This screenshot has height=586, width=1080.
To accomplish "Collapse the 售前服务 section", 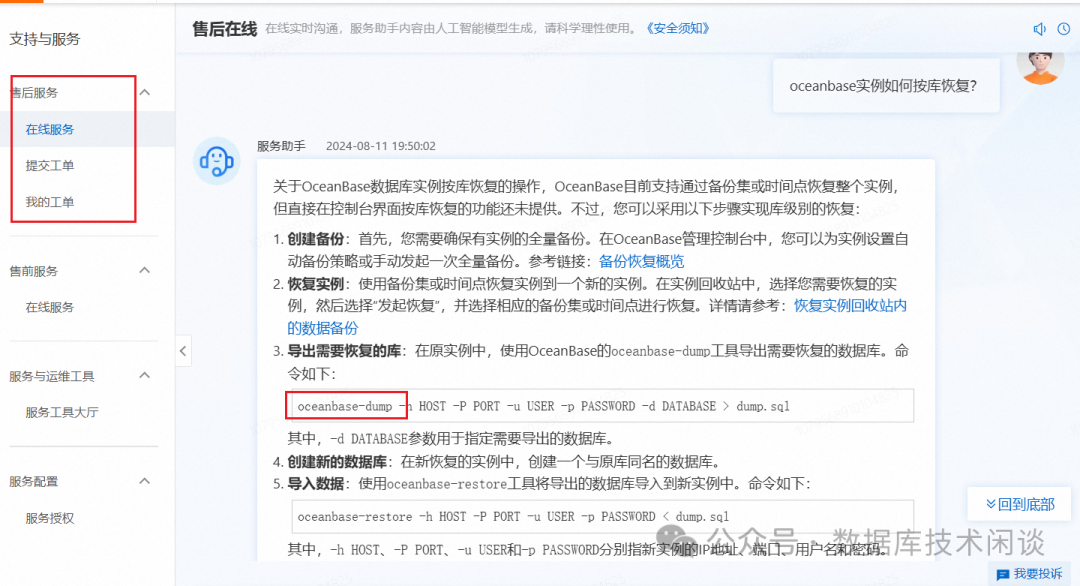I will (x=145, y=270).
